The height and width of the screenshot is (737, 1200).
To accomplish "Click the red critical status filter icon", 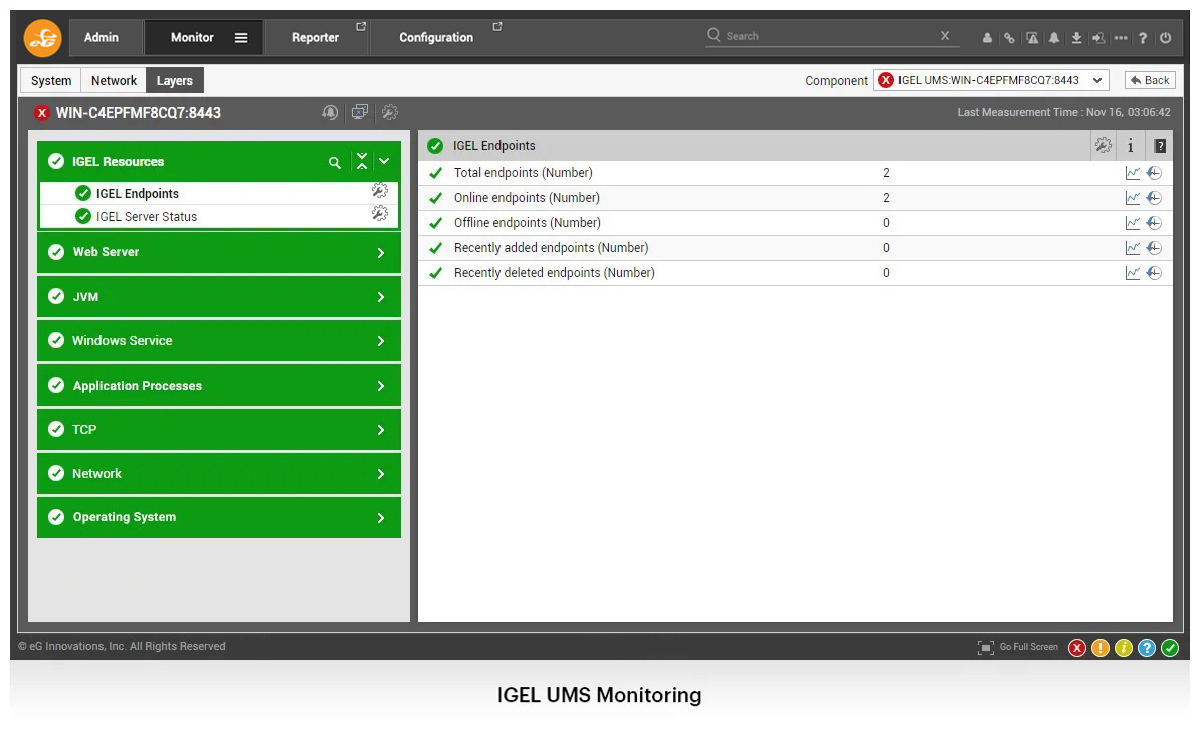I will click(1077, 648).
